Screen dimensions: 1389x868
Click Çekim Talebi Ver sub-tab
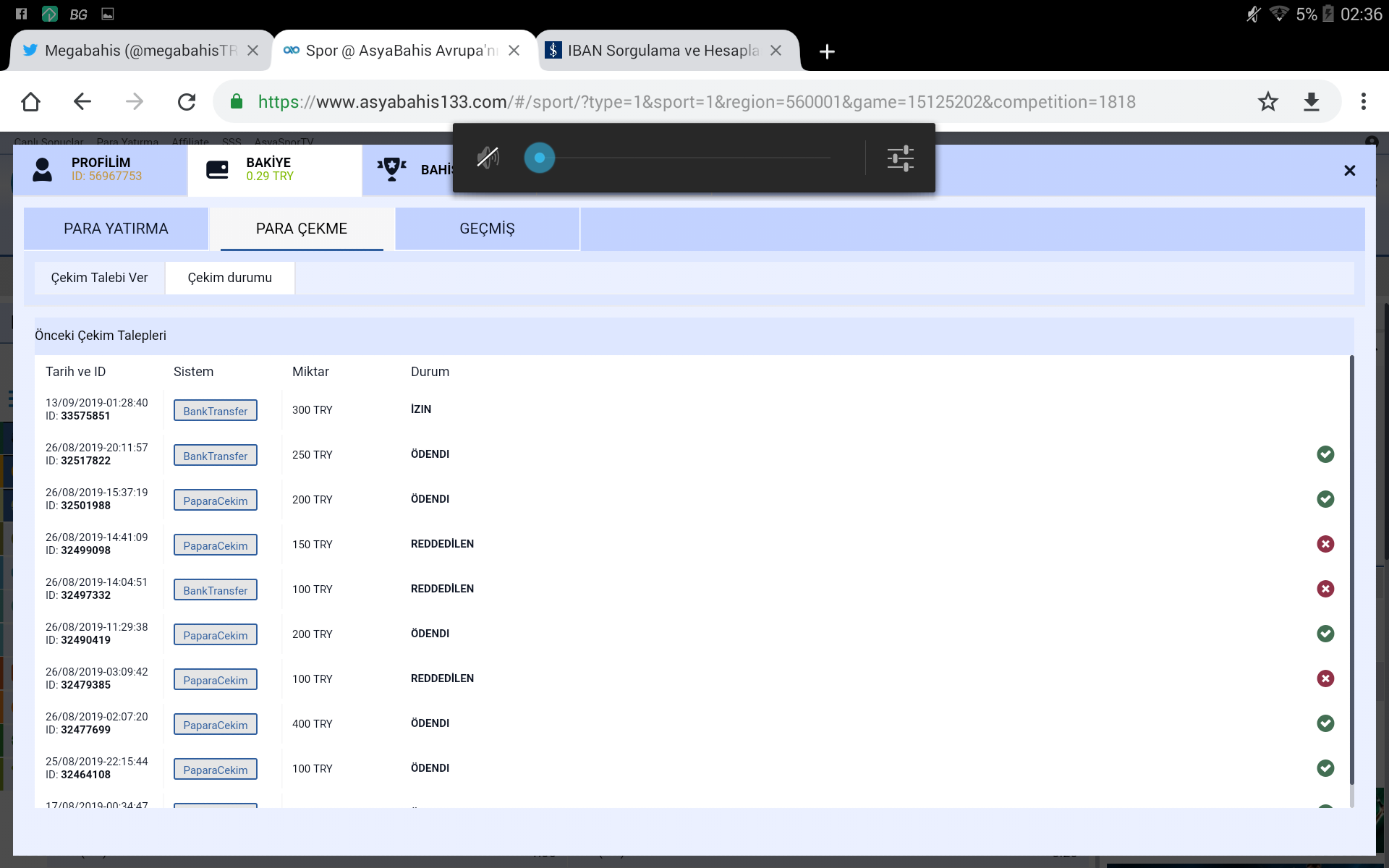99,278
